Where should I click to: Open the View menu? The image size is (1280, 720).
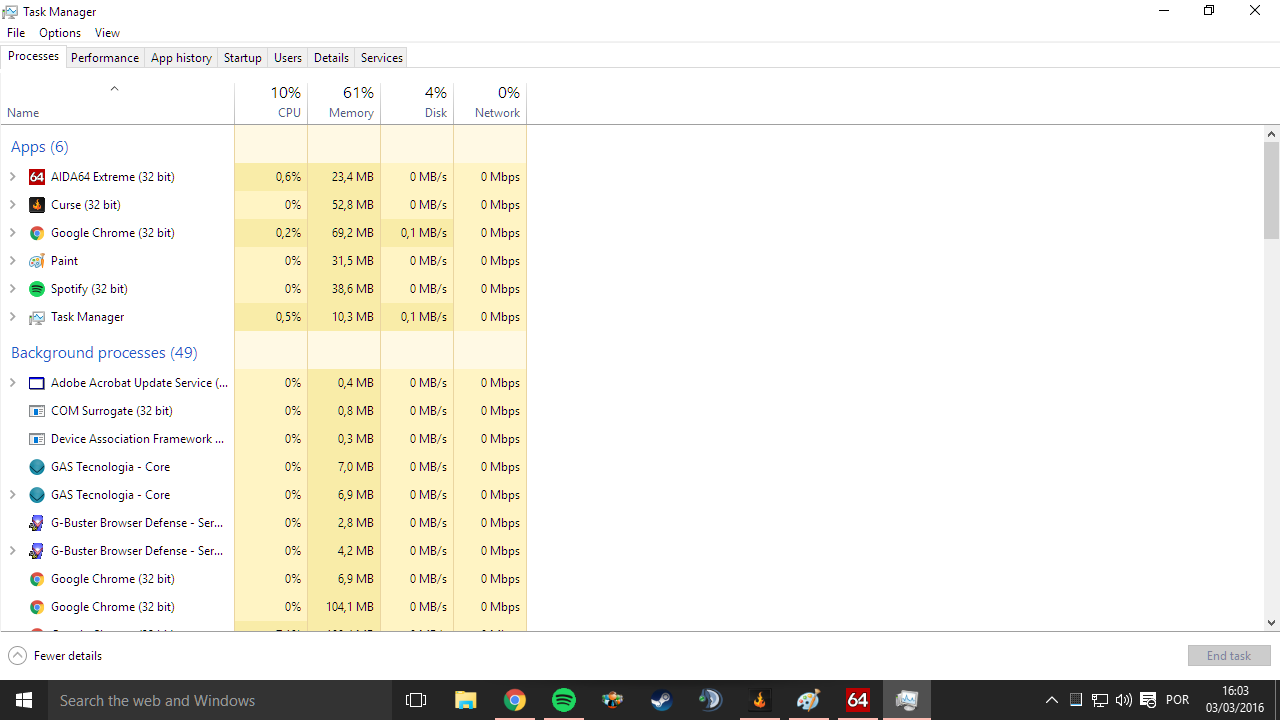(x=107, y=33)
